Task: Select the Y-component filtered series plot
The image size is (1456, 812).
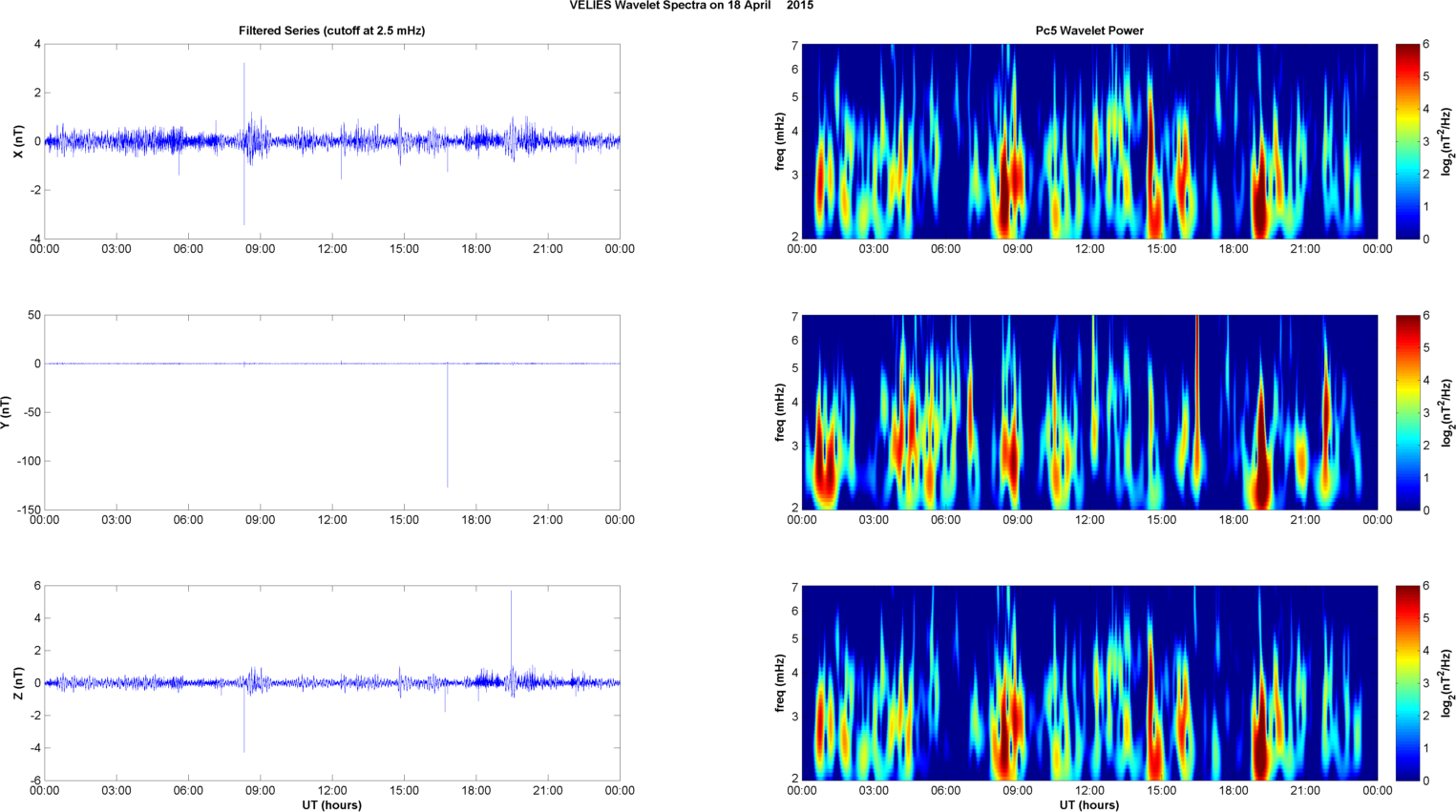Action: point(332,412)
